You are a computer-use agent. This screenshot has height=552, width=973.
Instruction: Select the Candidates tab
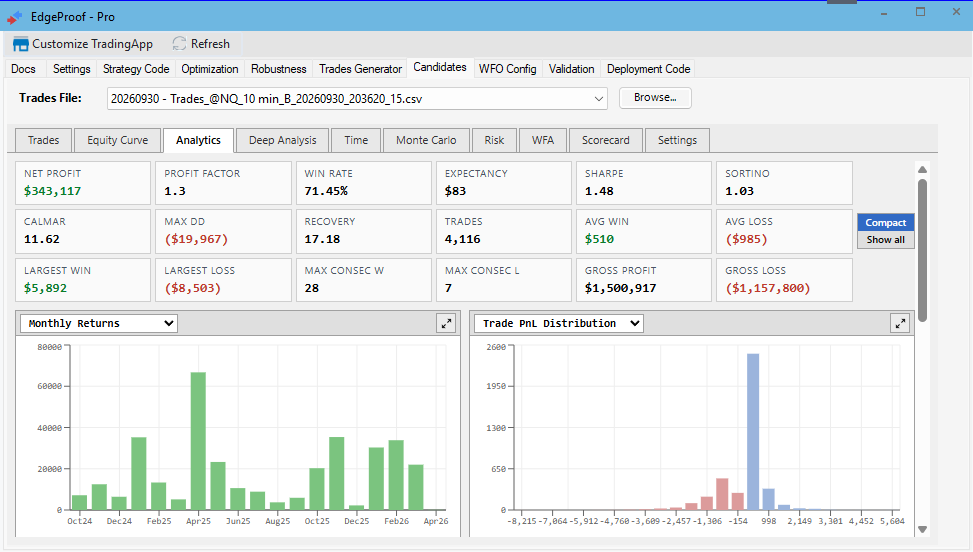click(x=440, y=67)
